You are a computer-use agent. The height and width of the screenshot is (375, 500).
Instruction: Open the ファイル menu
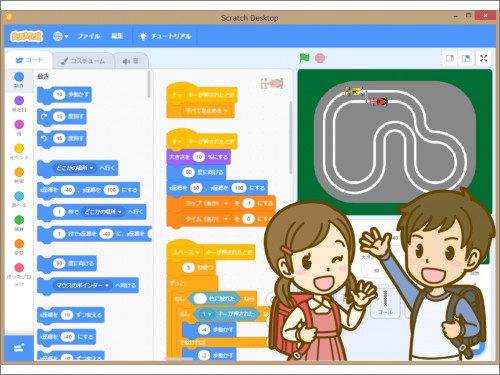pos(88,36)
